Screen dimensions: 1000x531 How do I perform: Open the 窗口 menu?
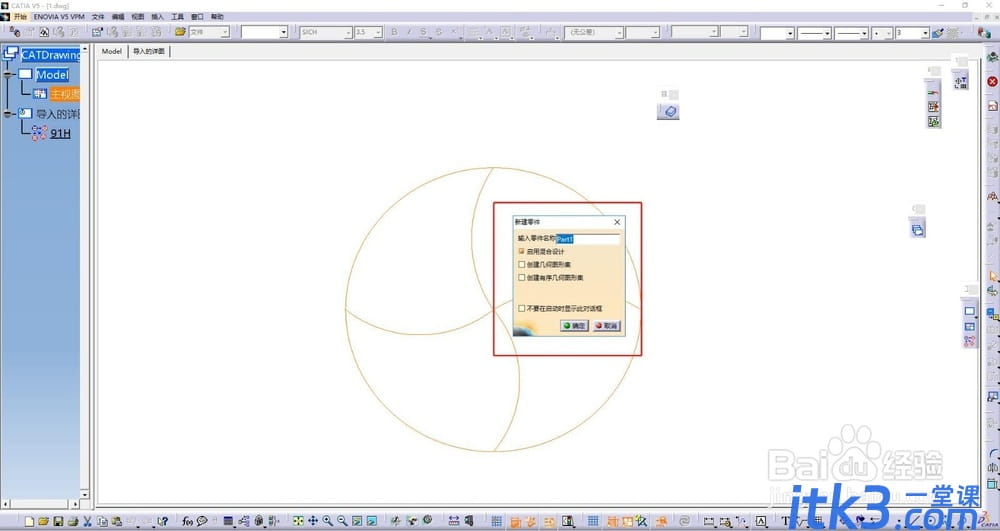[x=197, y=17]
